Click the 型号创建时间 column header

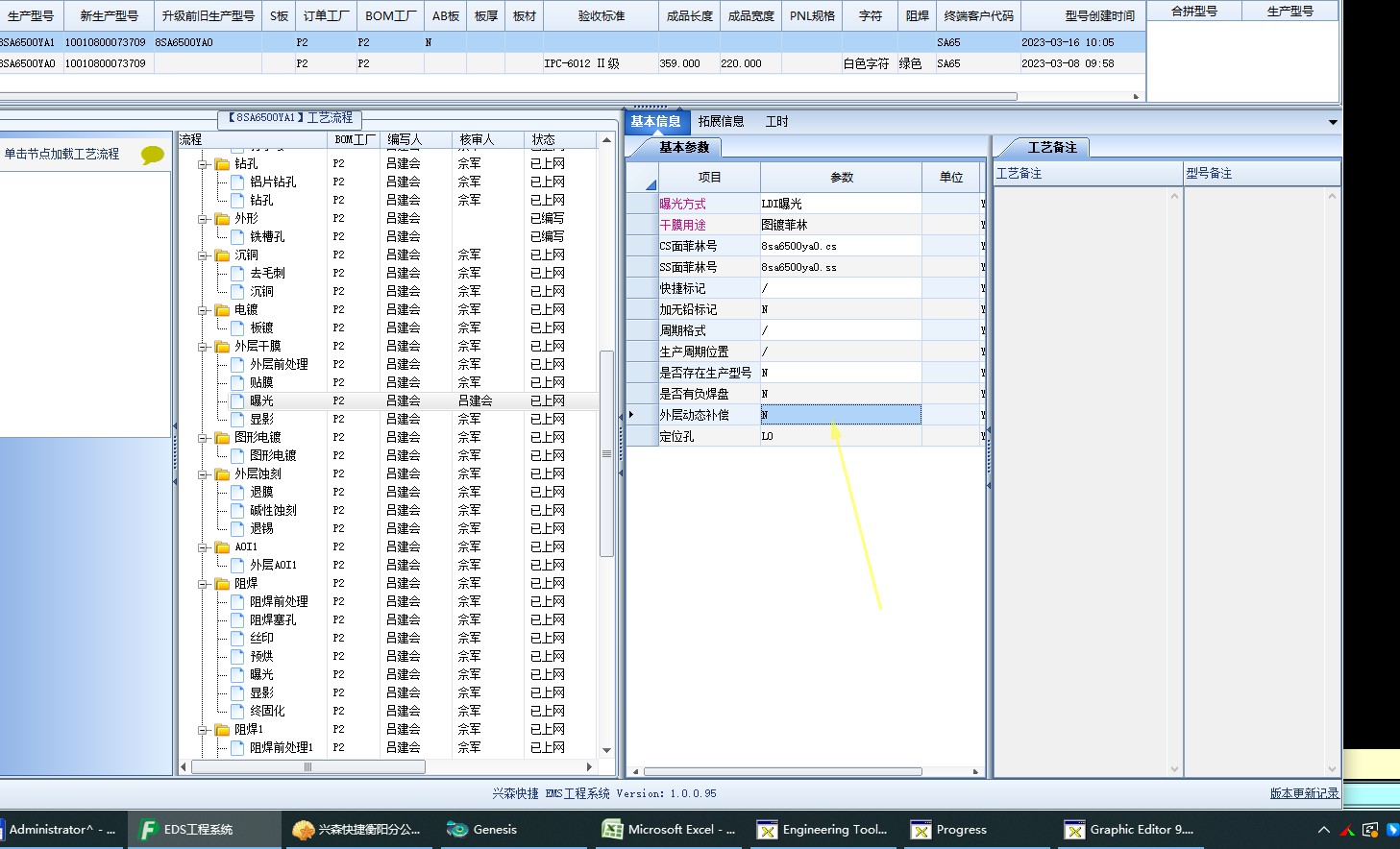1083,15
